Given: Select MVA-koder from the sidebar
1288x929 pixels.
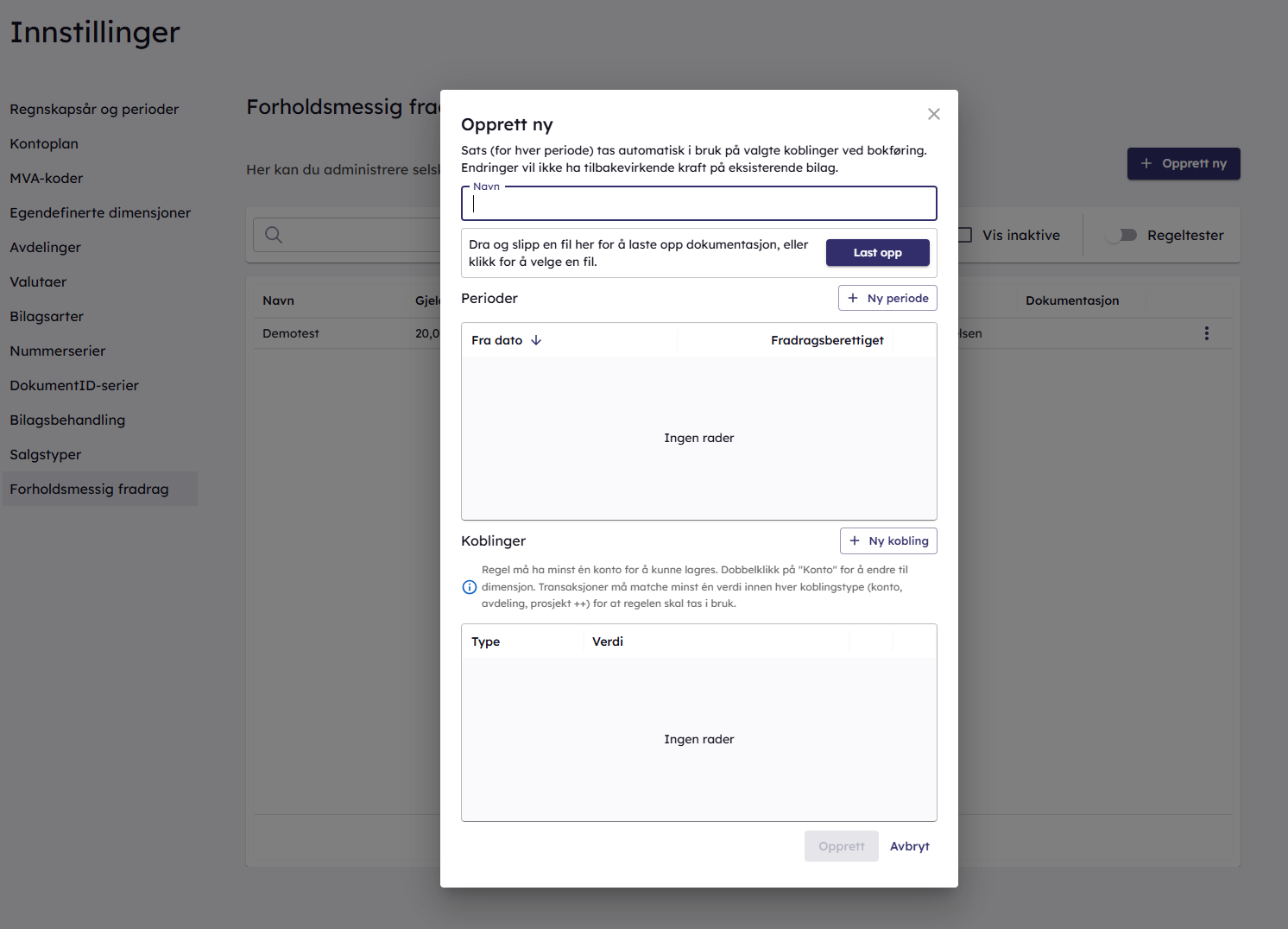Looking at the screenshot, I should [x=47, y=178].
